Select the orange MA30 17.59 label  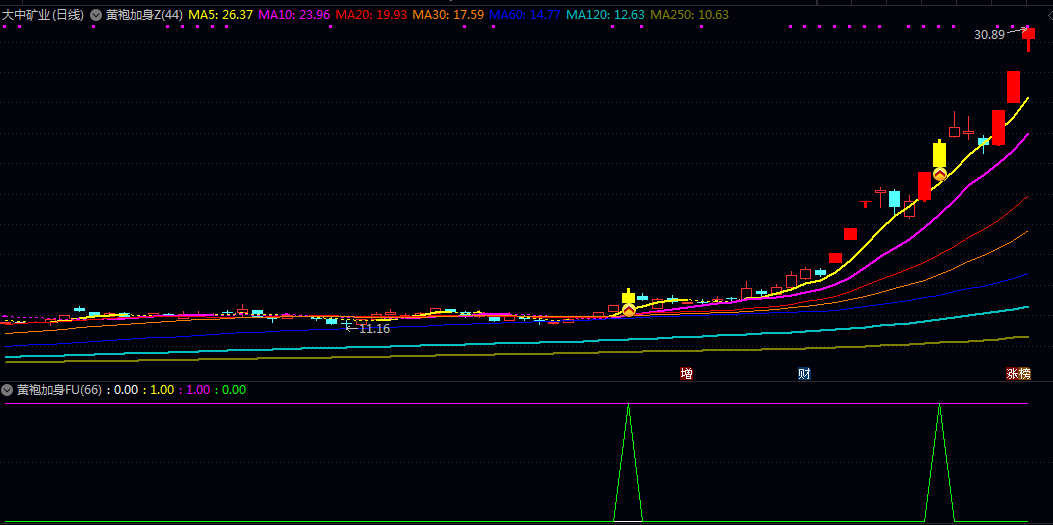point(448,15)
